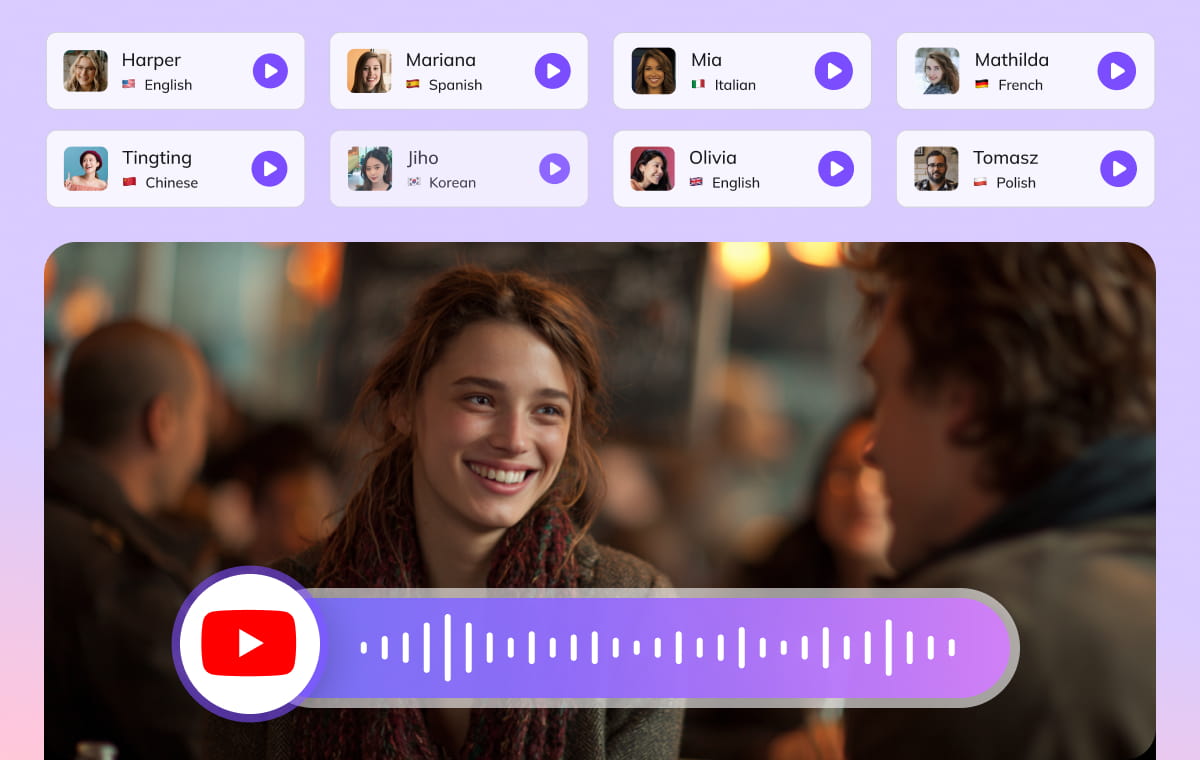Play Jiho's Korean voice sample
This screenshot has height=760, width=1200.
(552, 168)
